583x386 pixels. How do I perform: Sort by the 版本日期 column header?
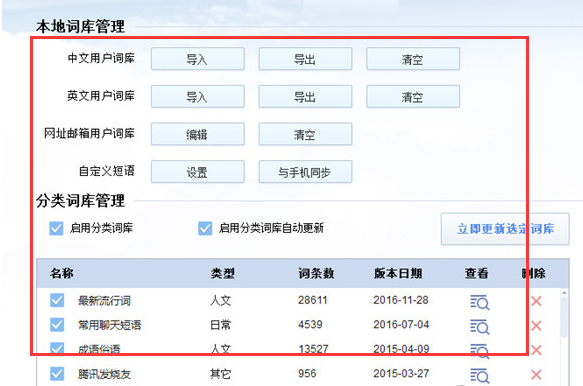click(x=398, y=273)
